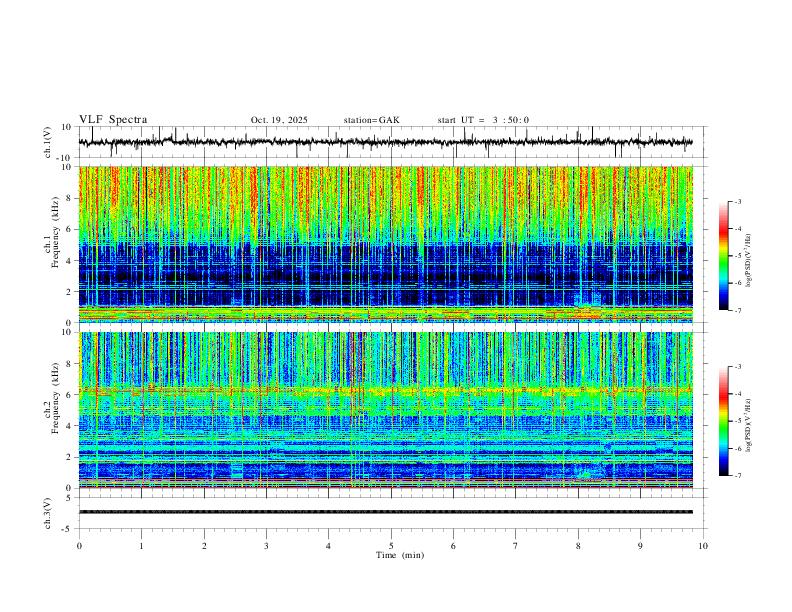Screen dimensions: 792x612
Task: Click time axis tick label "6"
Action: [453, 546]
